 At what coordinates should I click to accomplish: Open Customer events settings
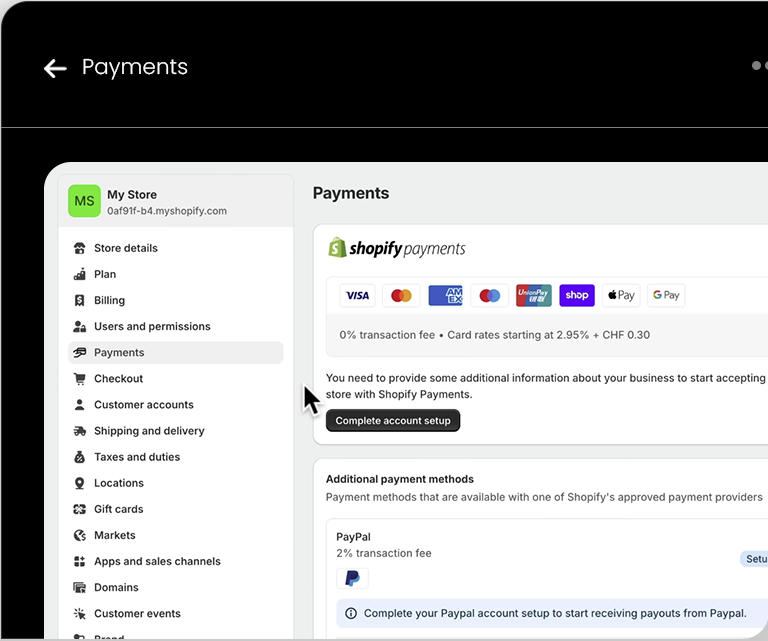coord(175,613)
